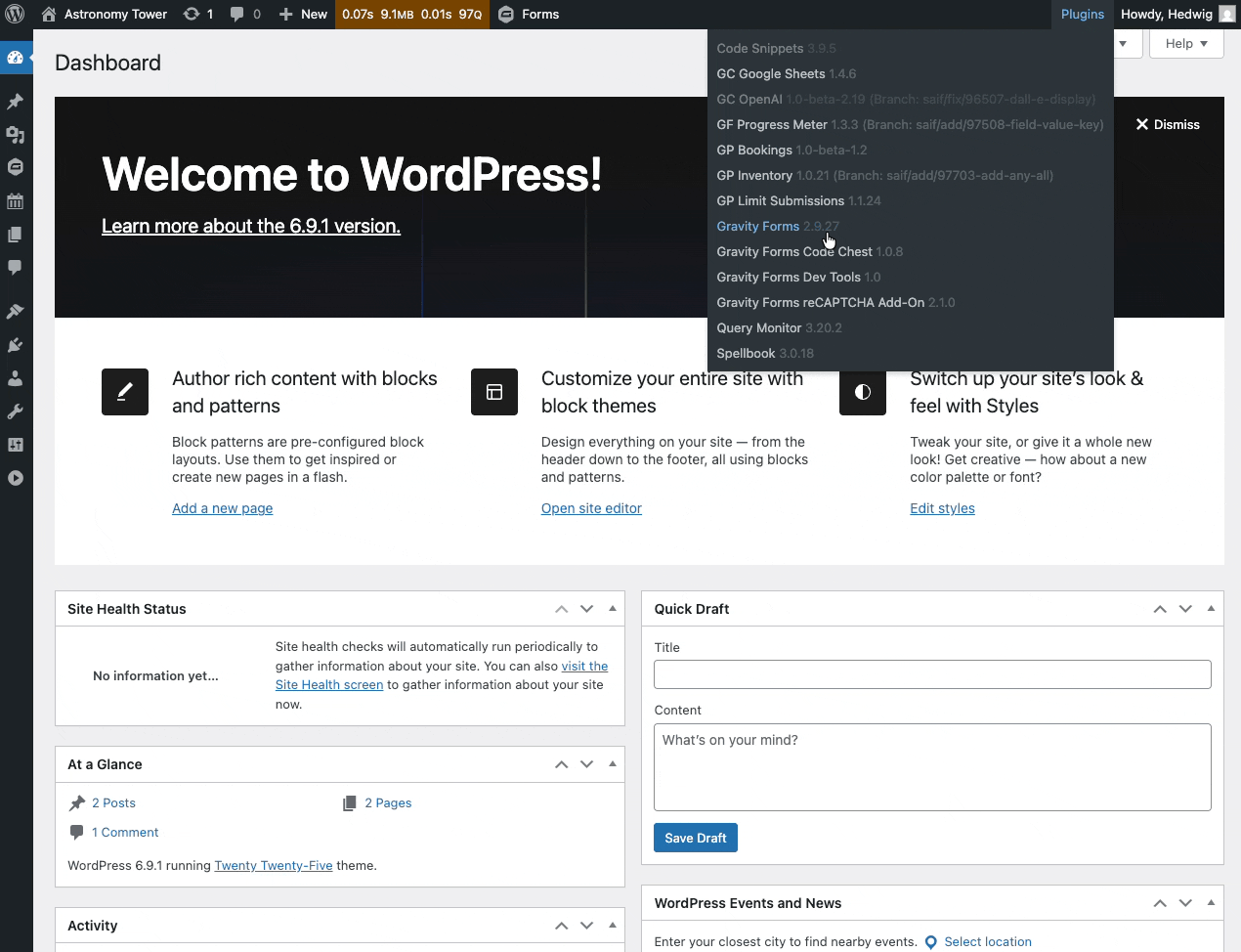1241x952 pixels.
Task: Go to Plugins via sidebar plug icon
Action: [15, 345]
